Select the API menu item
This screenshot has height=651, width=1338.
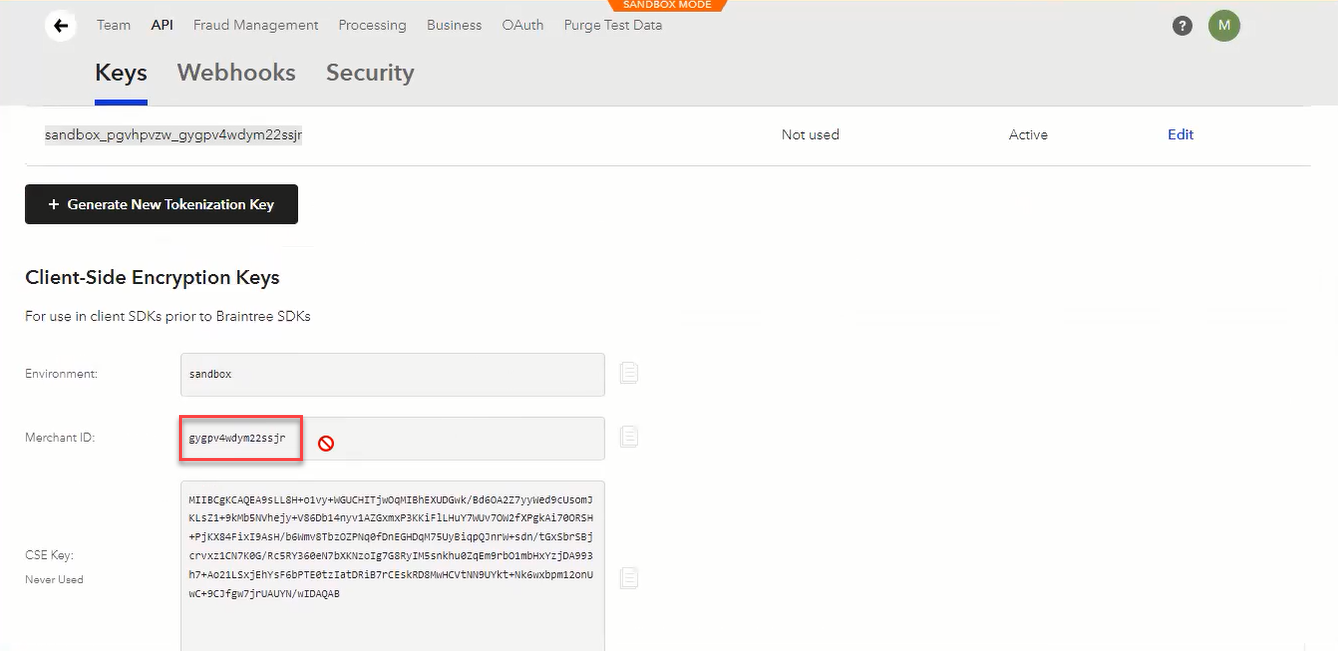click(x=162, y=25)
